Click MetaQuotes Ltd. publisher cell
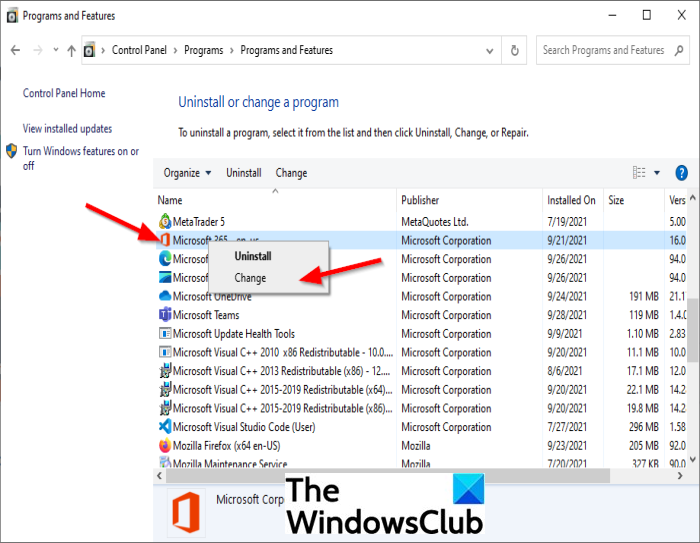 point(435,221)
